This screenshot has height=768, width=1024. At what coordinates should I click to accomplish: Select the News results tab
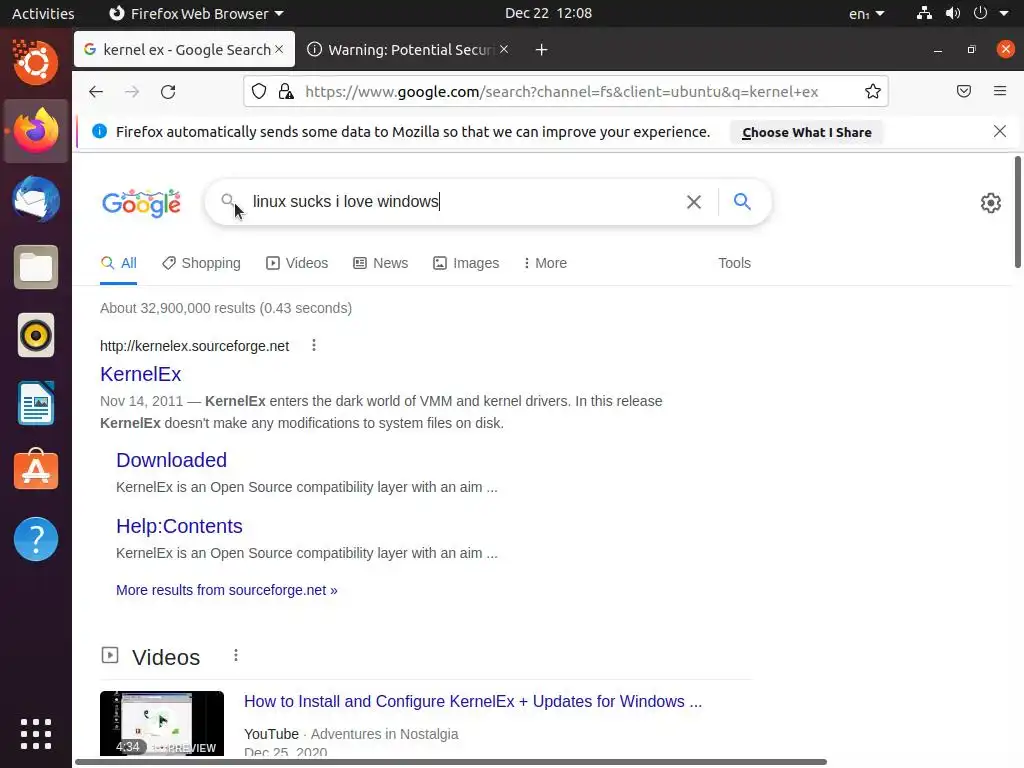pos(381,263)
